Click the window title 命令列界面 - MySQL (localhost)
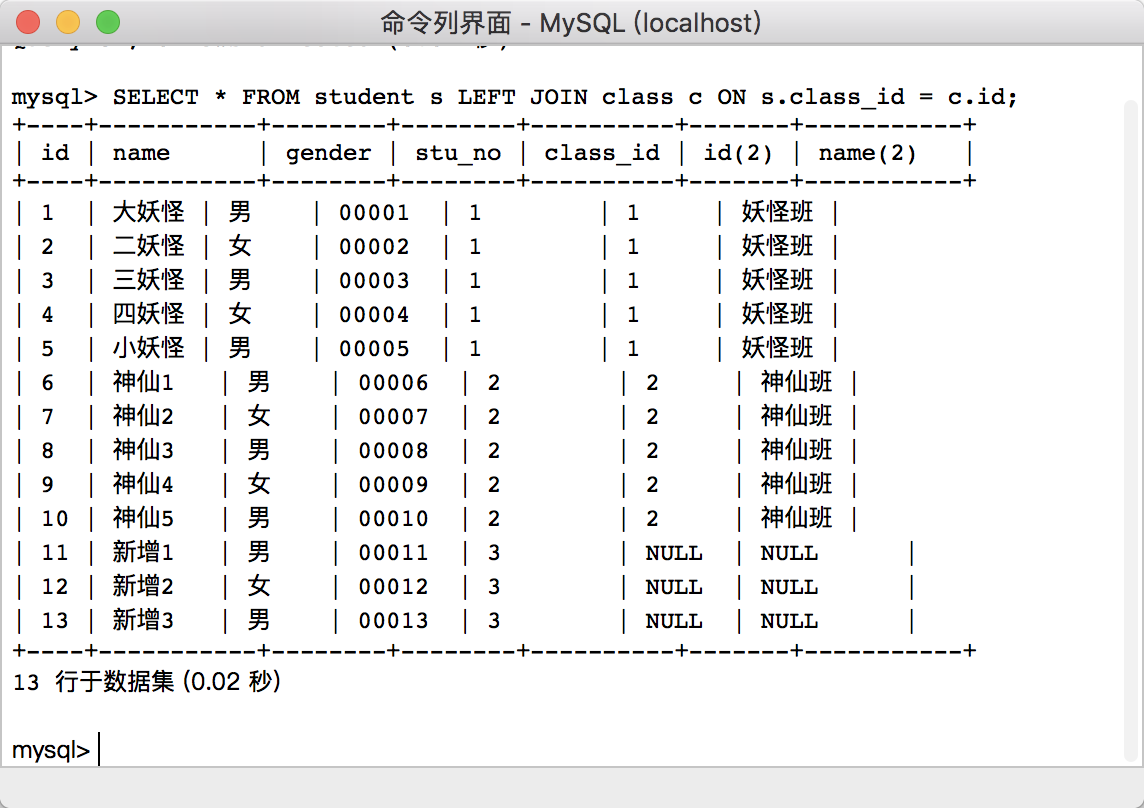 click(x=571, y=22)
